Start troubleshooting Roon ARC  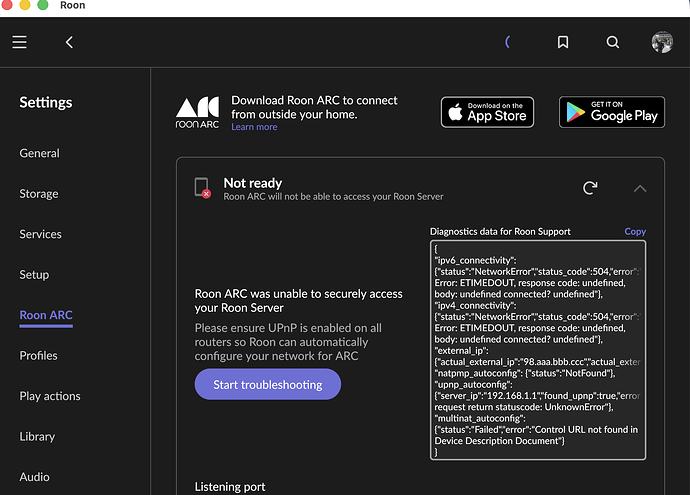pyautogui.click(x=268, y=384)
